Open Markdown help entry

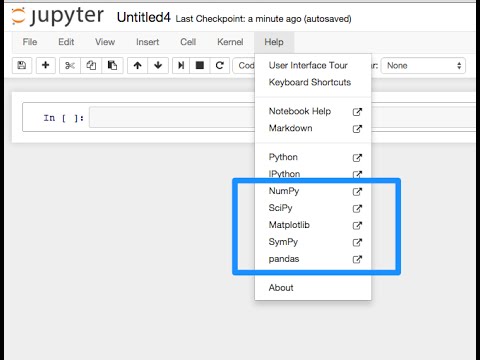click(x=313, y=128)
